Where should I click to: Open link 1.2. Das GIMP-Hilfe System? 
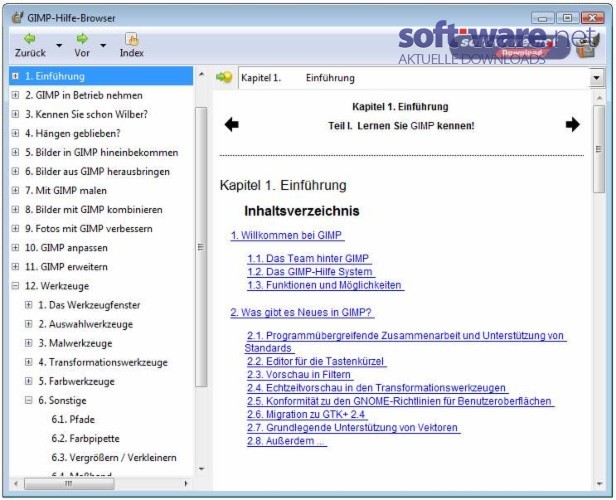(x=310, y=272)
